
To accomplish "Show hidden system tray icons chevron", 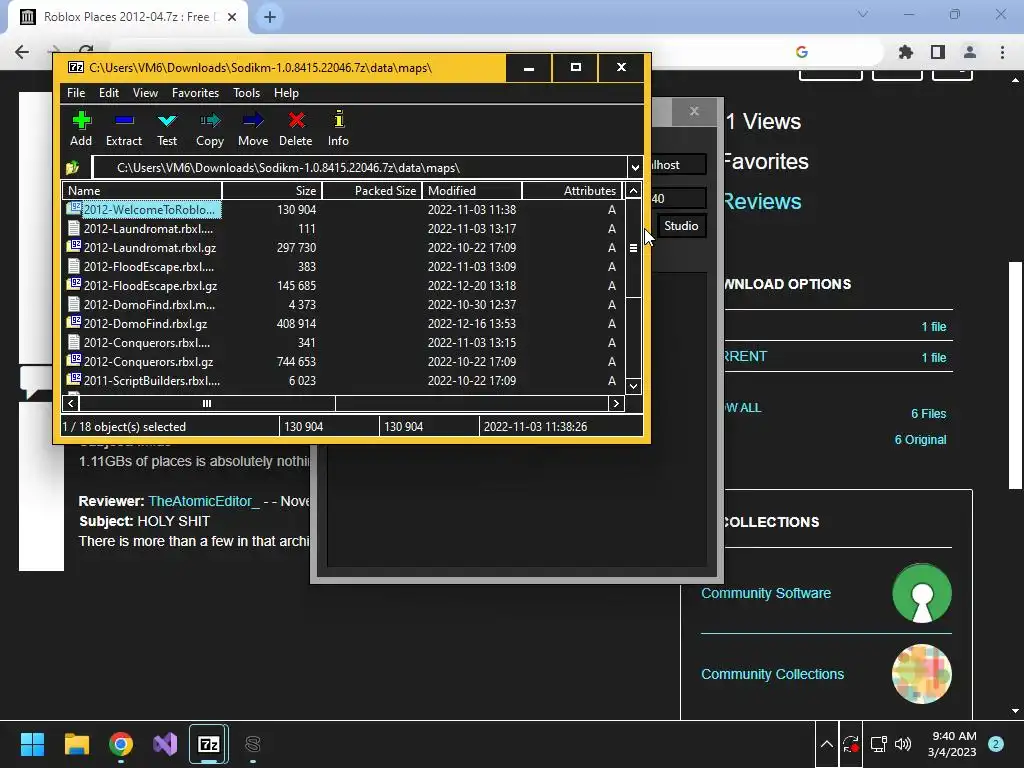I will coord(827,744).
